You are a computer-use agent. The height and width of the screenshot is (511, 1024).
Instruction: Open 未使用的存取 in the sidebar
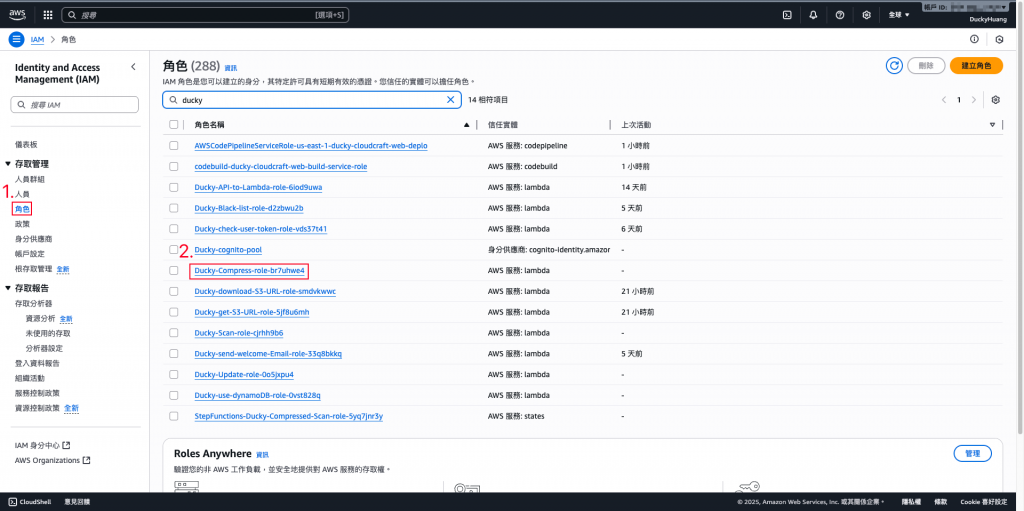(x=48, y=333)
